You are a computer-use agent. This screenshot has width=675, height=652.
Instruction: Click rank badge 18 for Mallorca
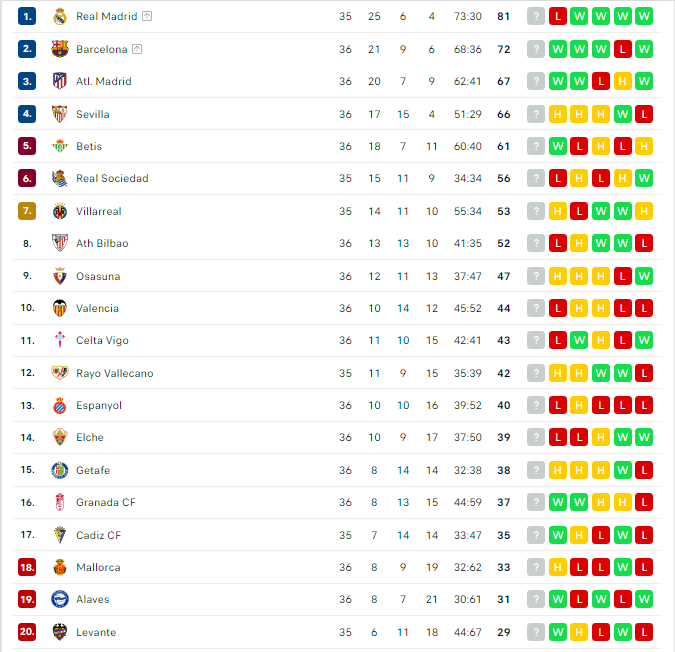coord(27,567)
